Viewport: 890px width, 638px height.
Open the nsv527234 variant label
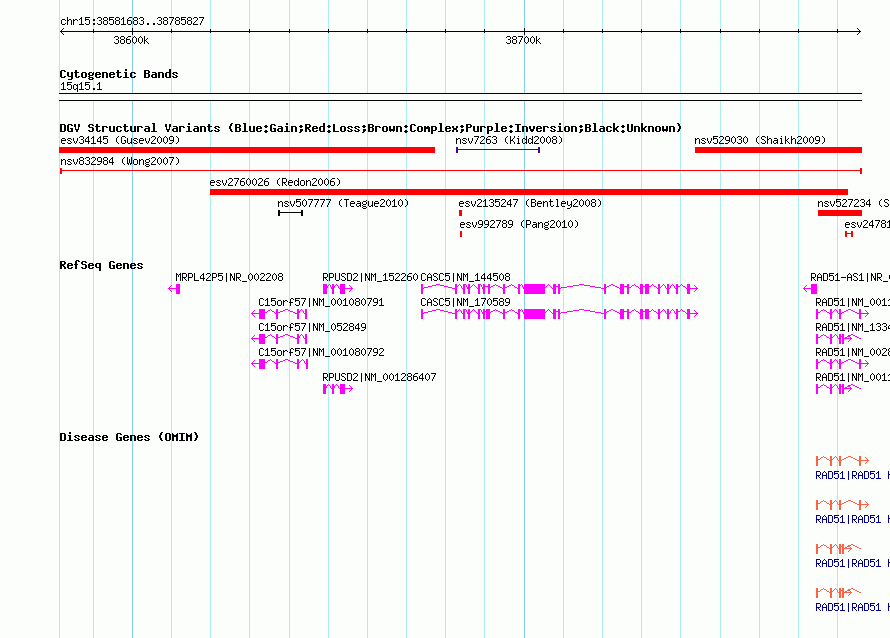click(x=853, y=203)
